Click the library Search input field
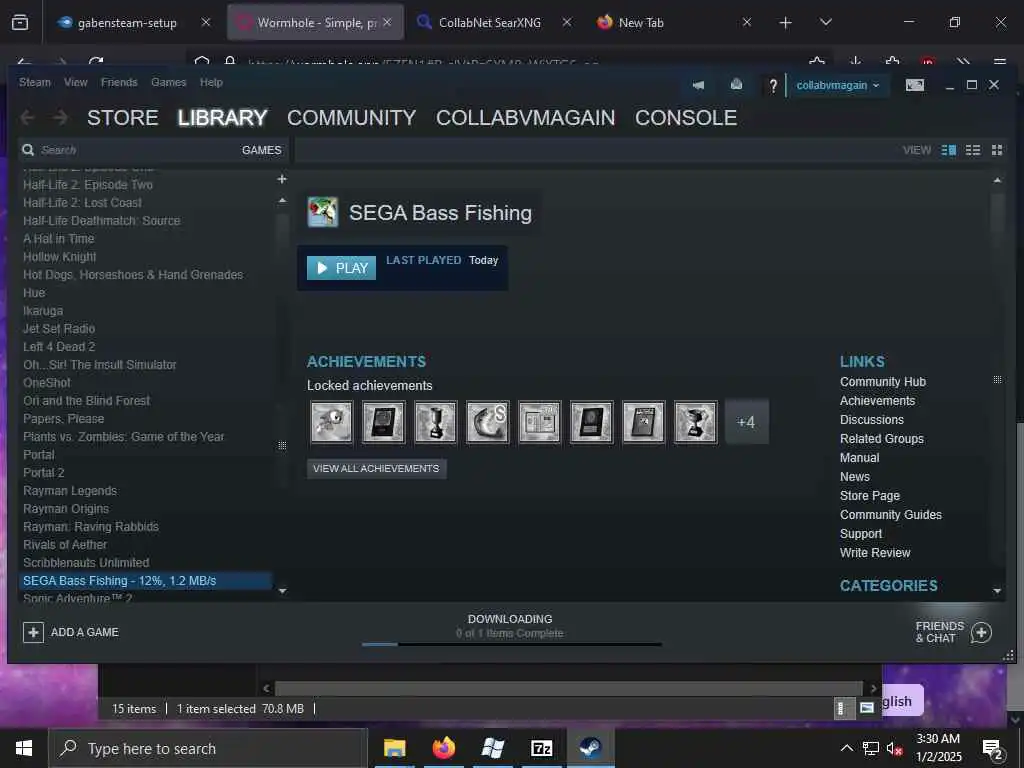This screenshot has width=1024, height=768. (x=131, y=150)
